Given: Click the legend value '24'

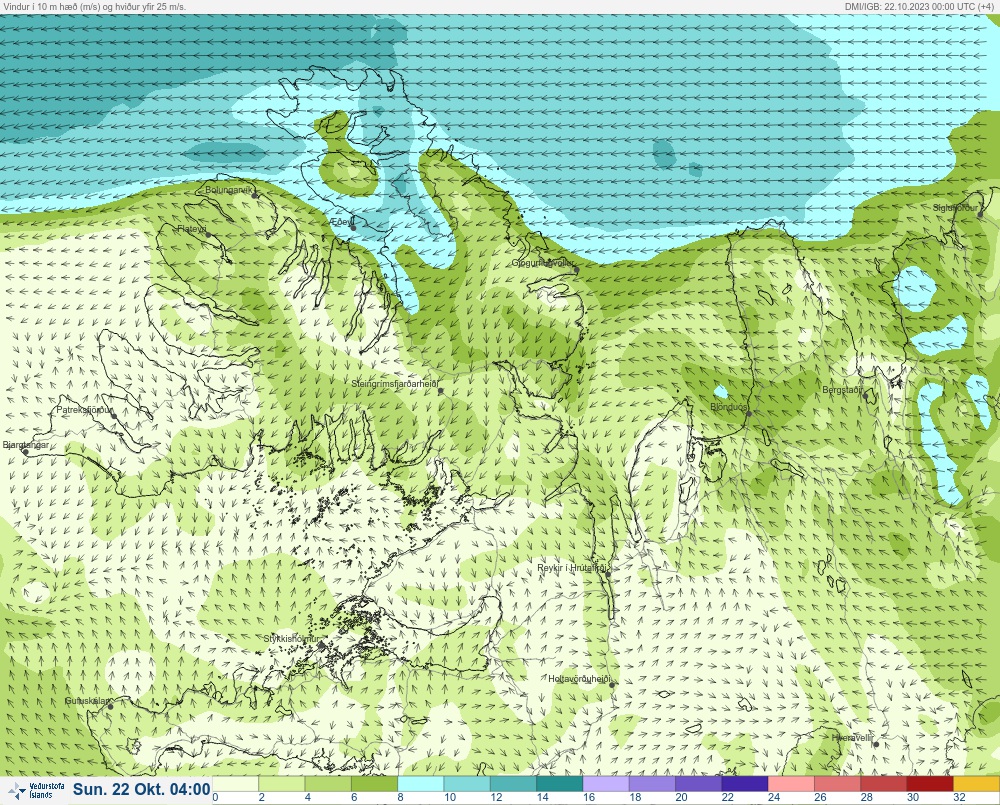Looking at the screenshot, I should (774, 797).
